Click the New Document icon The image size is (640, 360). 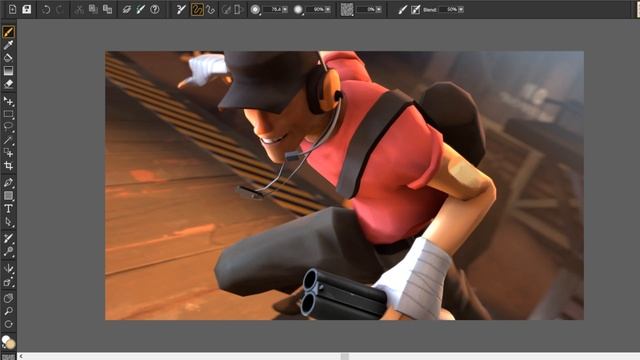12,9
